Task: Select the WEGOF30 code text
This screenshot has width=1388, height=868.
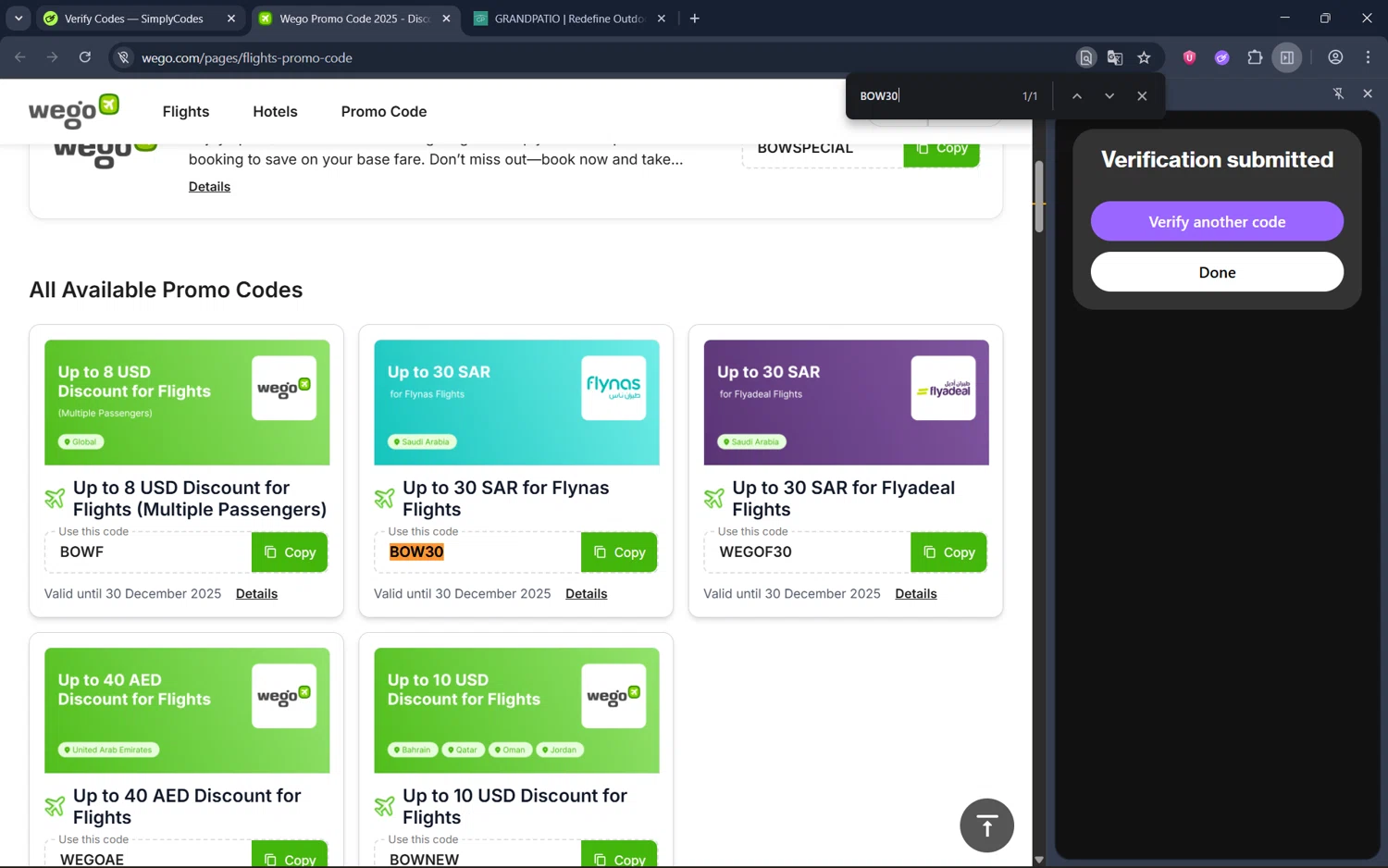Action: [x=755, y=552]
